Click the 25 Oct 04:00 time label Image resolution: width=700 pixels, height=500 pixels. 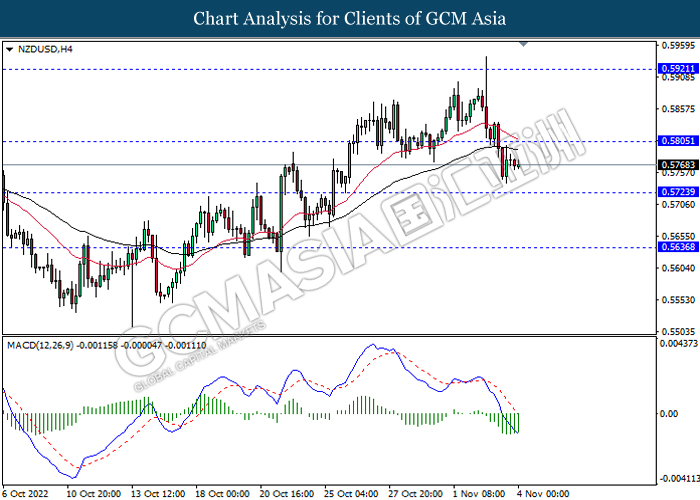[x=351, y=494]
